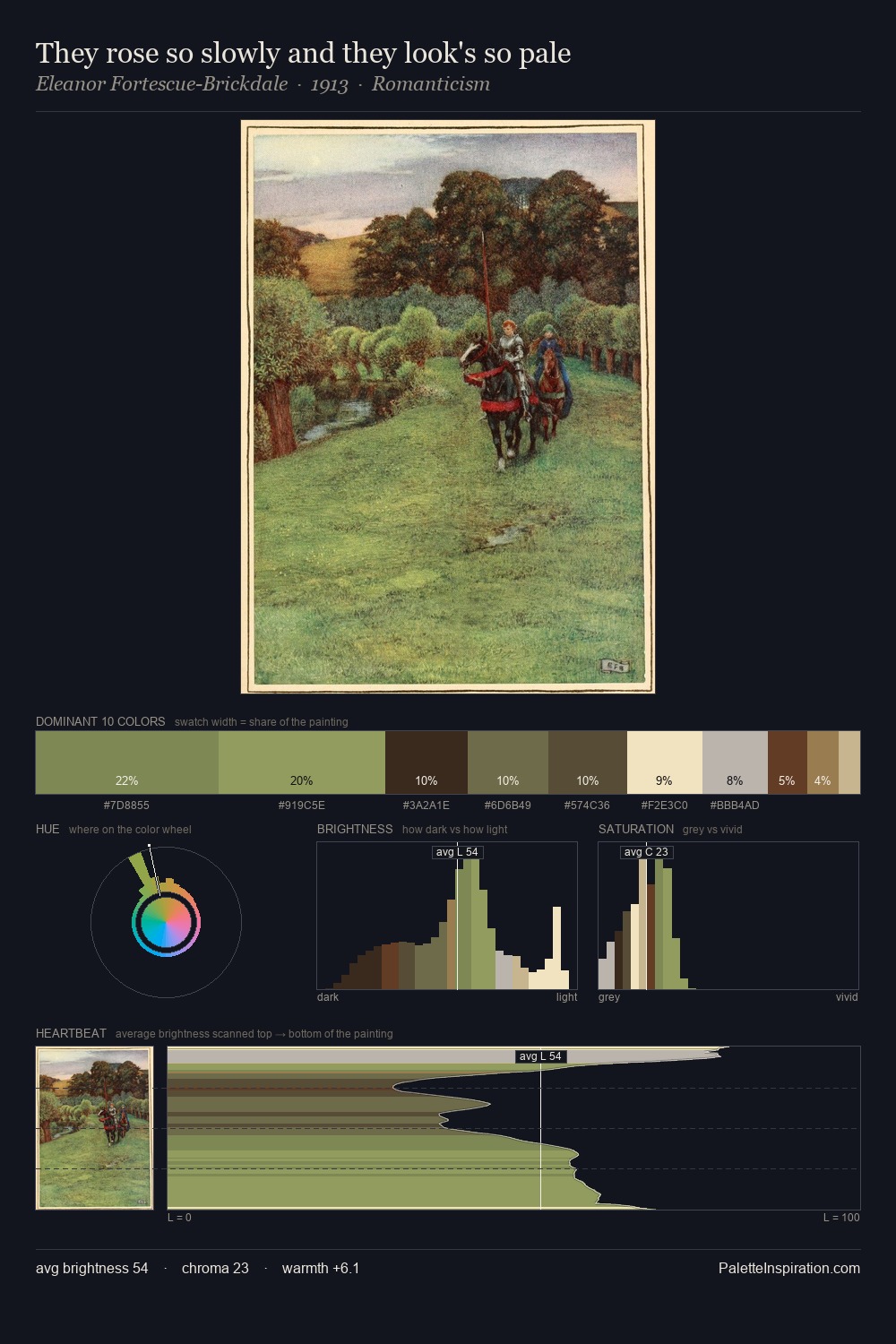Screen dimensions: 896x1344
Task: Click the L = 100 axis label
Action: click(841, 1218)
